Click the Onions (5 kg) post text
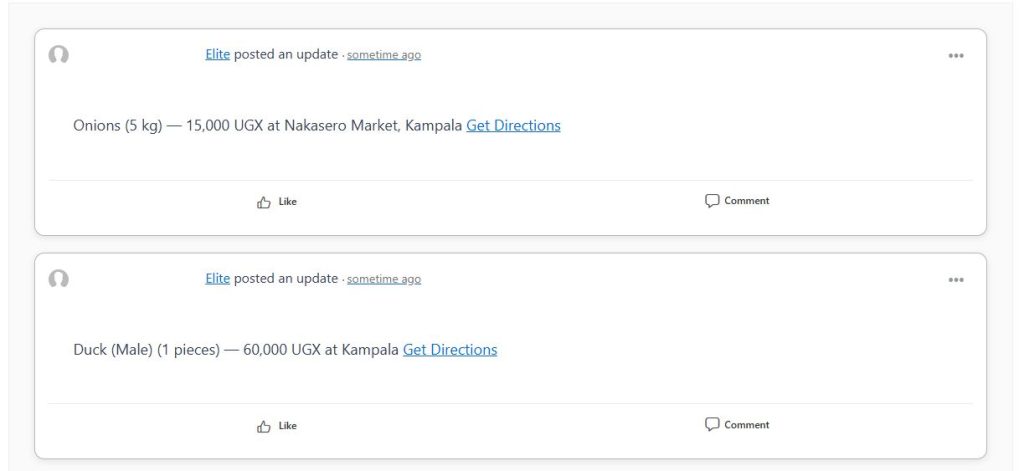This screenshot has width=1024, height=471. tap(268, 125)
